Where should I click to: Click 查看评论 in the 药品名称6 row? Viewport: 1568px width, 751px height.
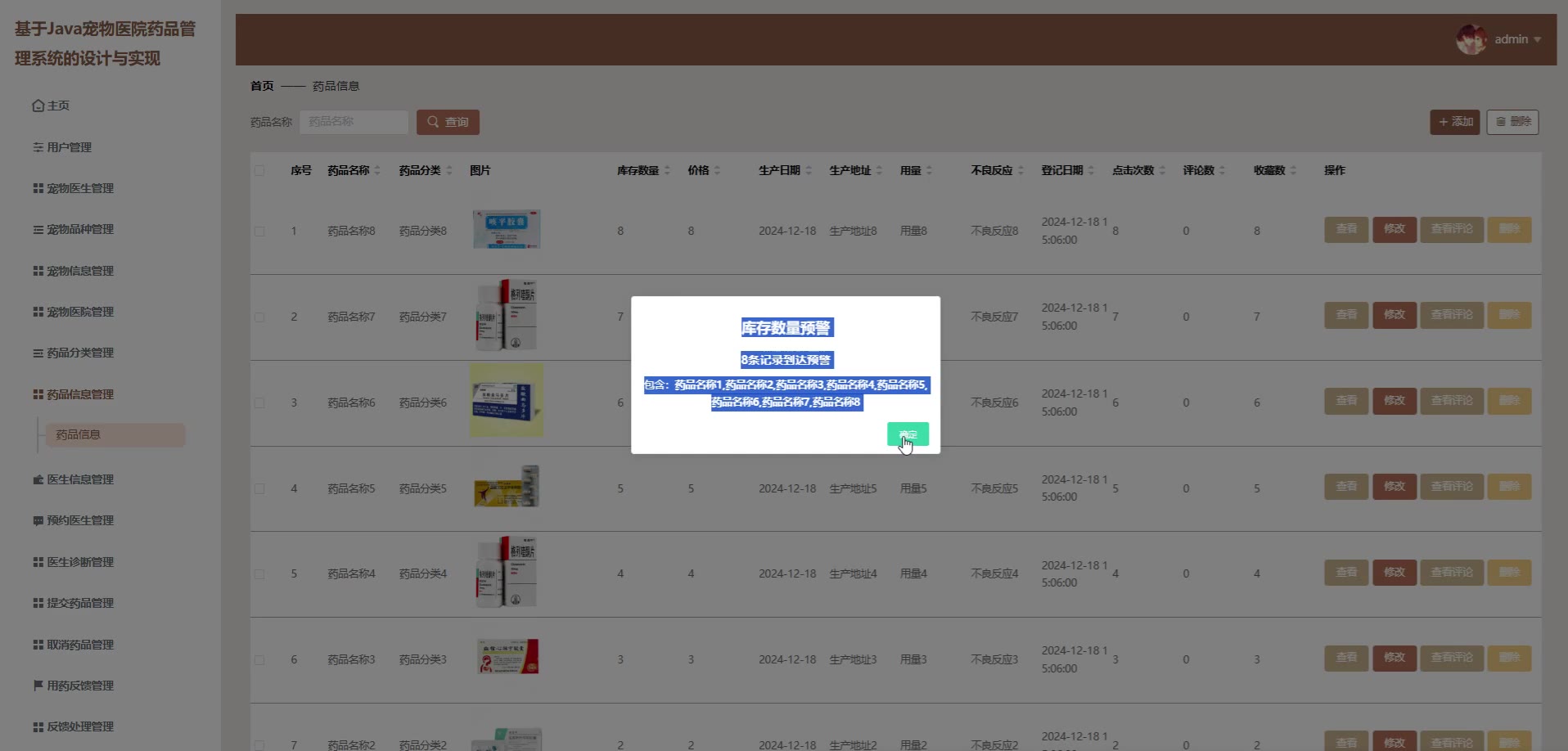(x=1452, y=401)
